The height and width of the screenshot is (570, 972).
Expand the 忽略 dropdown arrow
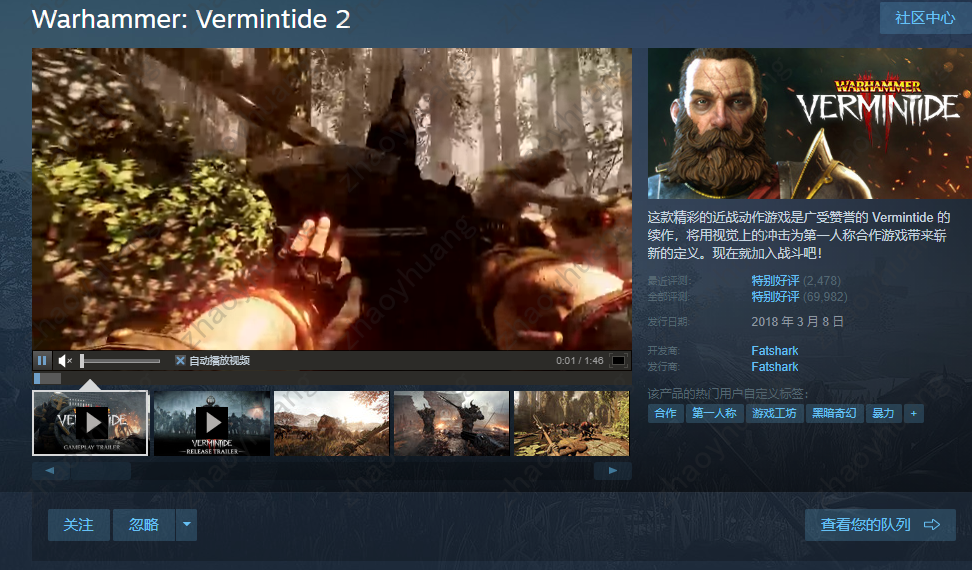pos(187,525)
